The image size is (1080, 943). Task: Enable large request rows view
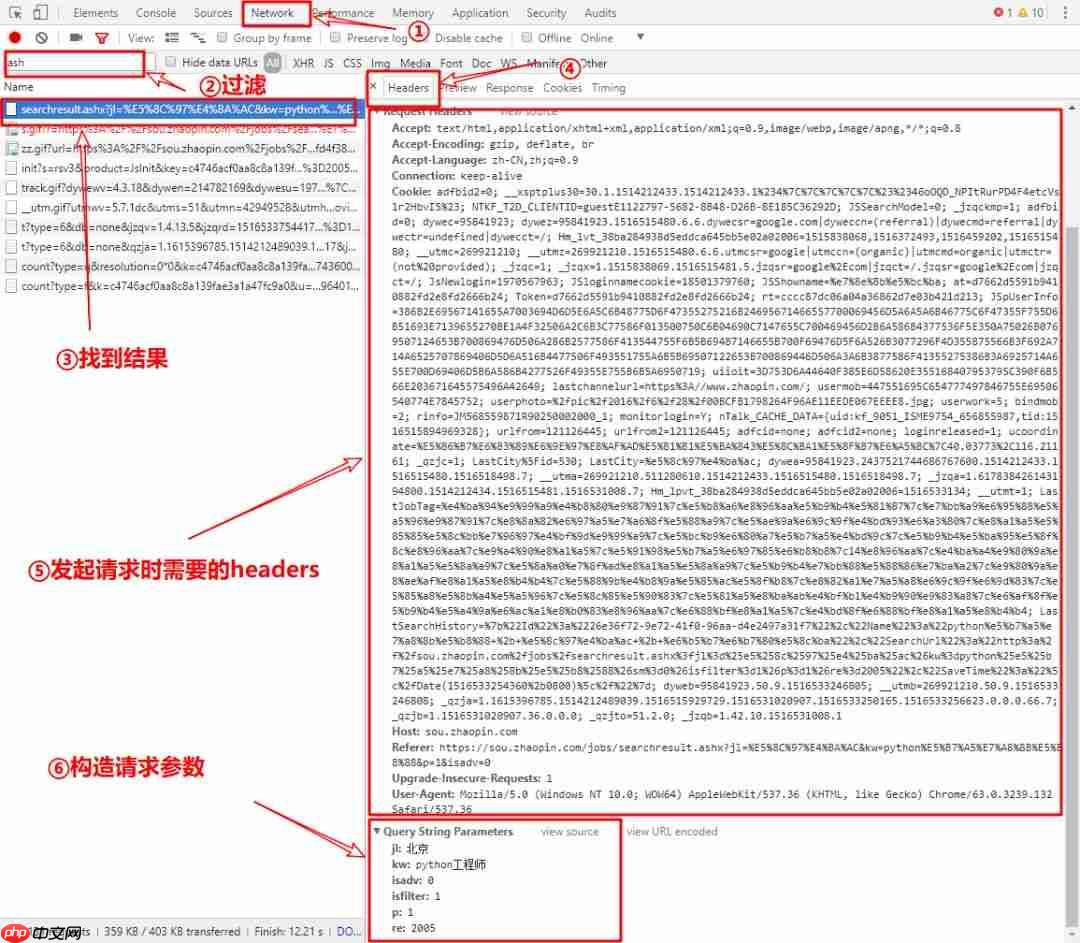click(x=170, y=38)
